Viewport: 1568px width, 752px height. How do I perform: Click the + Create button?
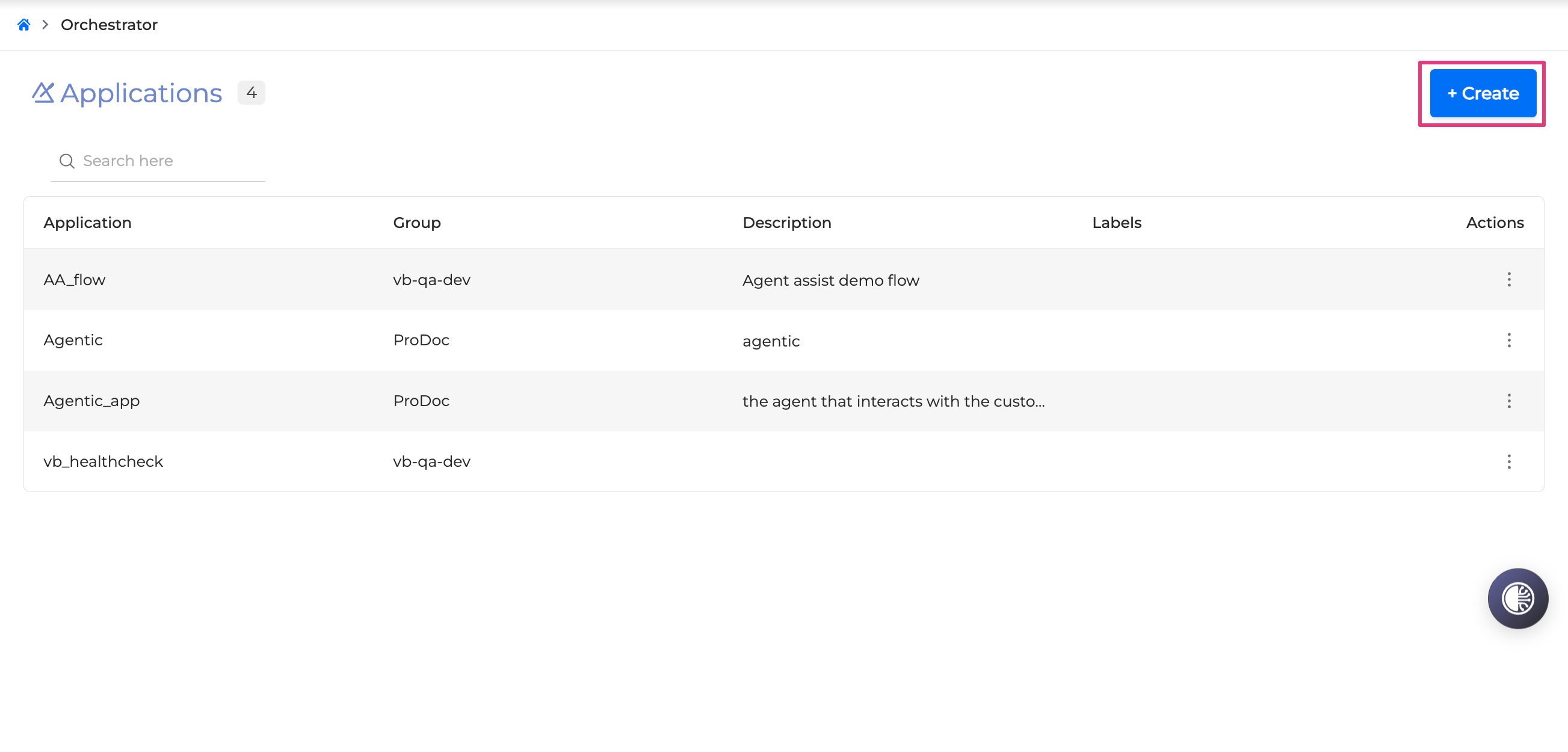1482,93
